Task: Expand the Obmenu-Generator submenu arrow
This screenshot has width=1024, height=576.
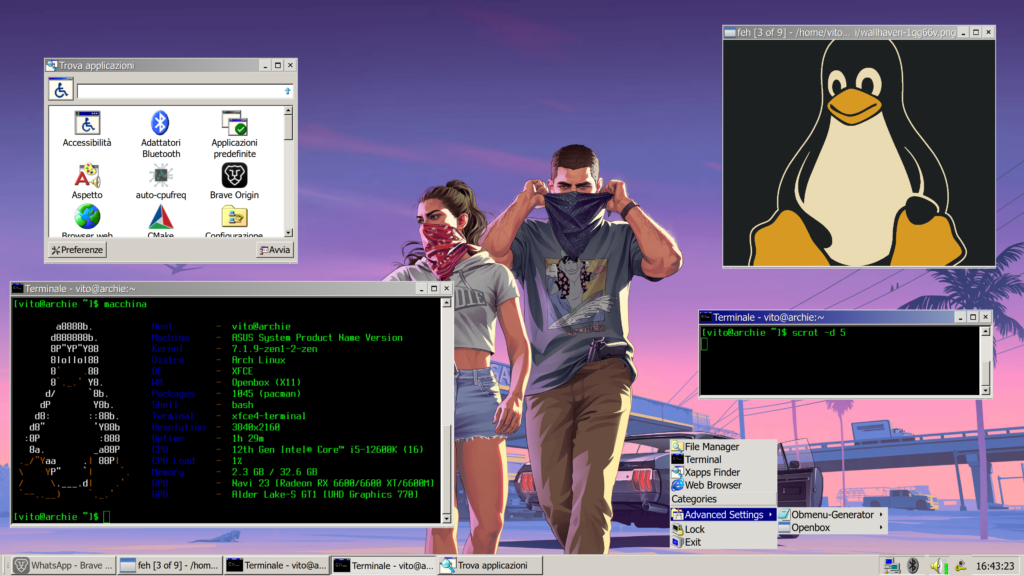Action: [x=881, y=515]
